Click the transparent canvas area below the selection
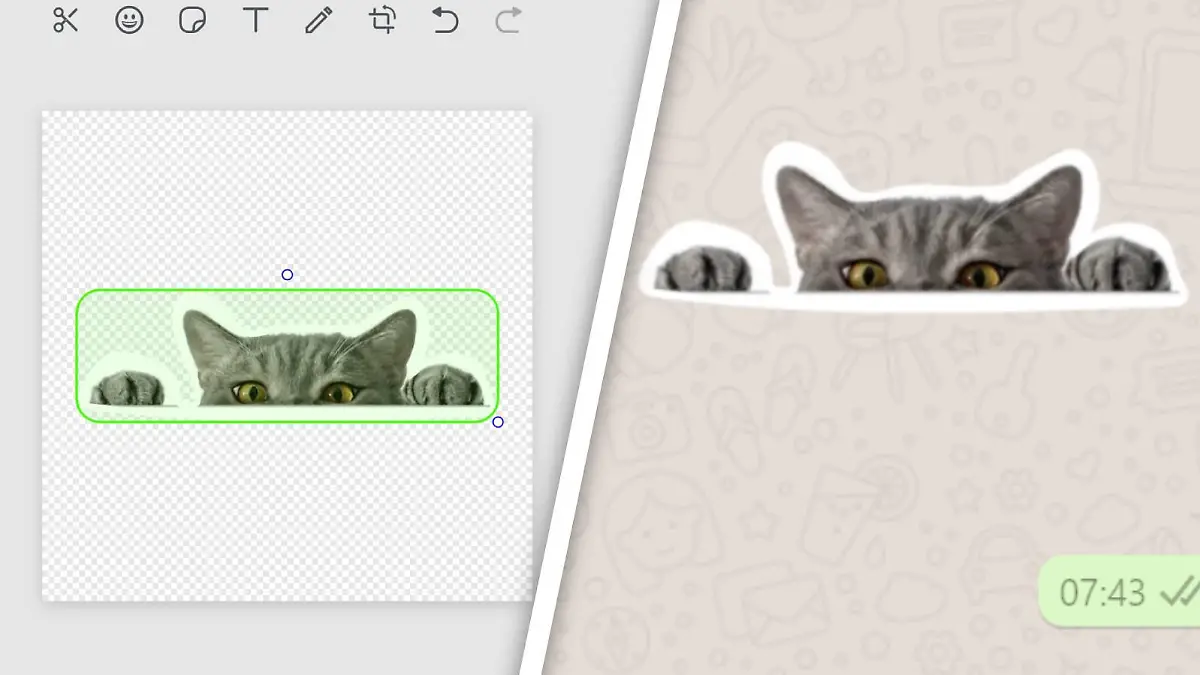 point(287,510)
